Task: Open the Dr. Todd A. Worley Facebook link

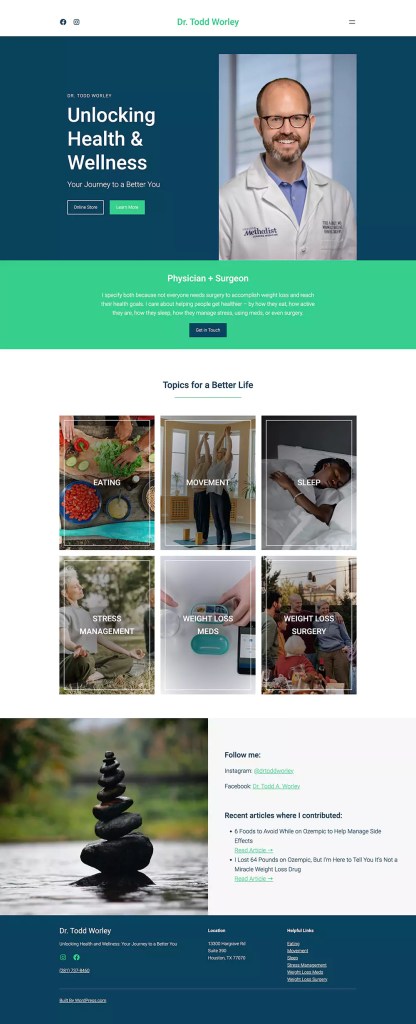Action: point(276,786)
